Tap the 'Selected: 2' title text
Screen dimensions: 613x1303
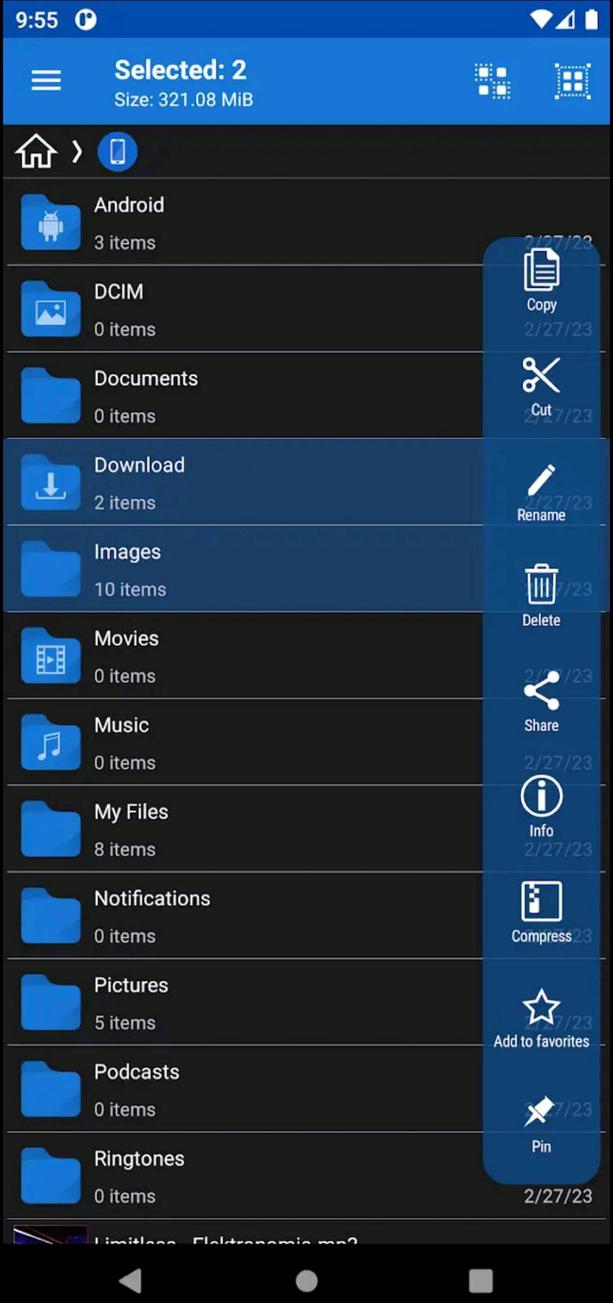[180, 70]
